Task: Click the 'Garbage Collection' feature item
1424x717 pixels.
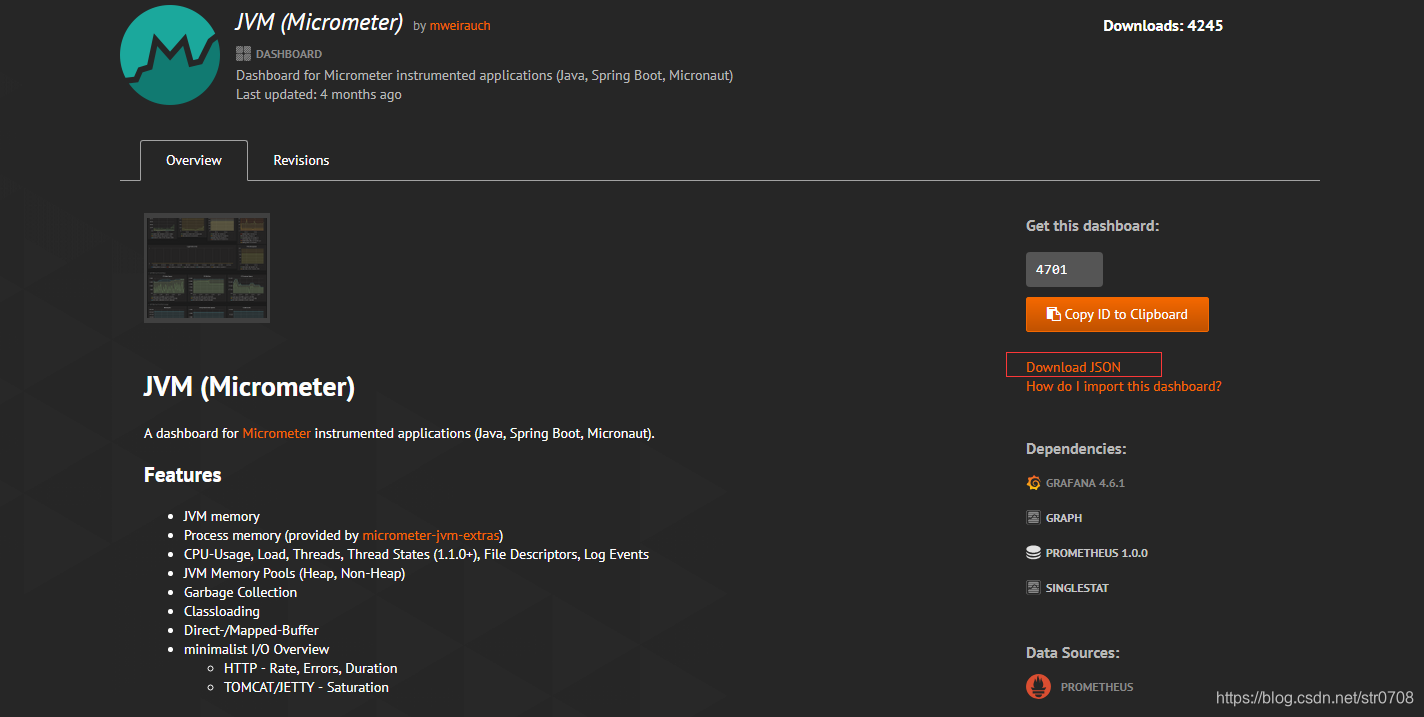Action: coord(240,592)
